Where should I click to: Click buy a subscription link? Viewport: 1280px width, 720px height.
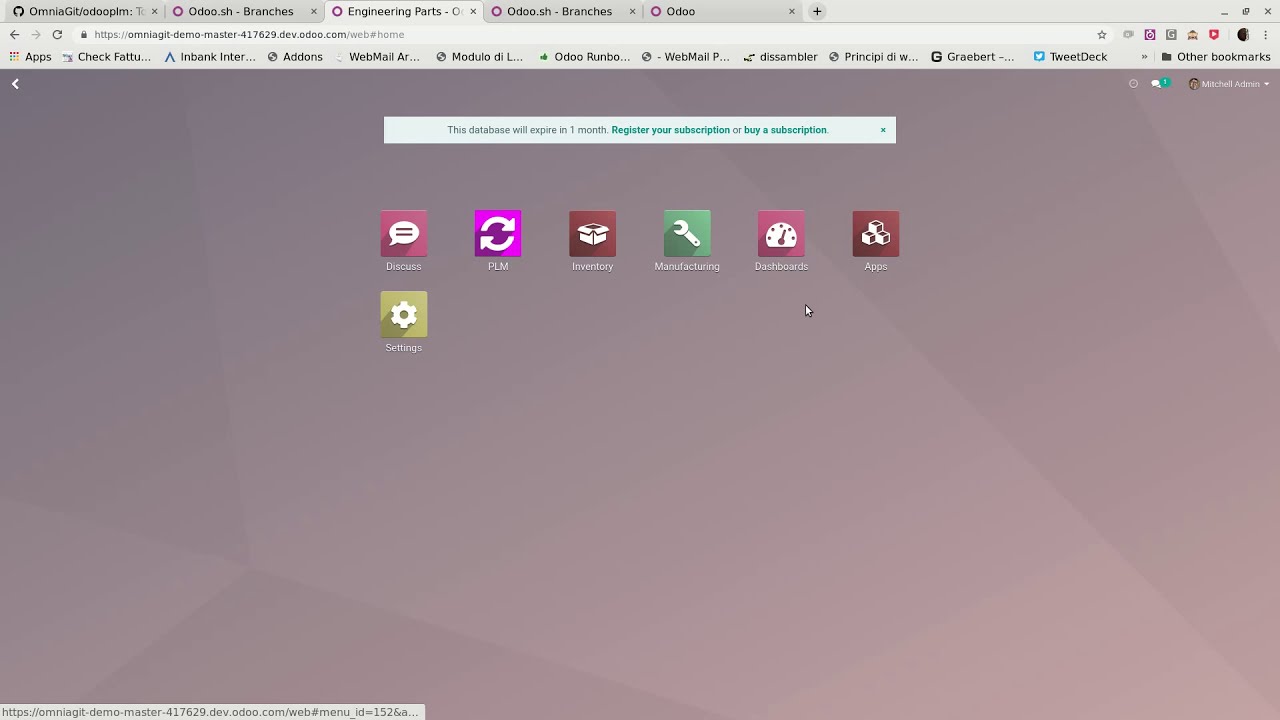click(x=785, y=130)
